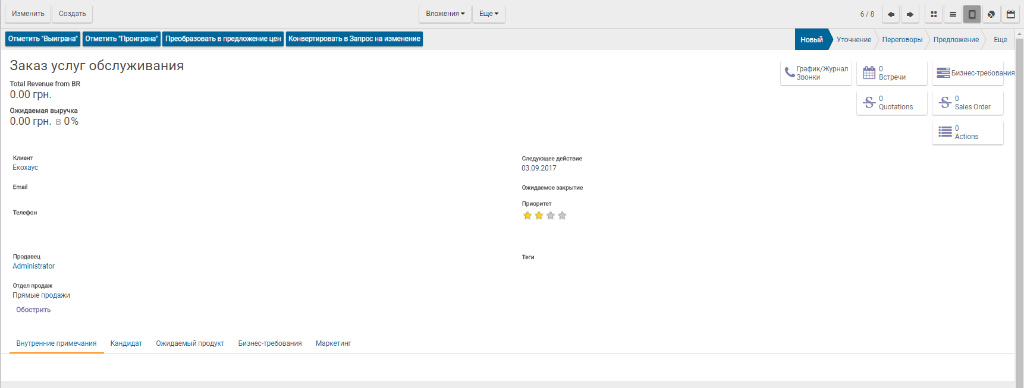Switch to kanban view icon

point(934,14)
